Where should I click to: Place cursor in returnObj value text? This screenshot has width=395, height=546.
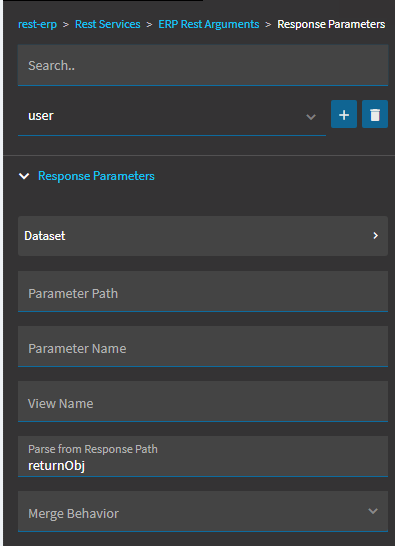(x=56, y=466)
